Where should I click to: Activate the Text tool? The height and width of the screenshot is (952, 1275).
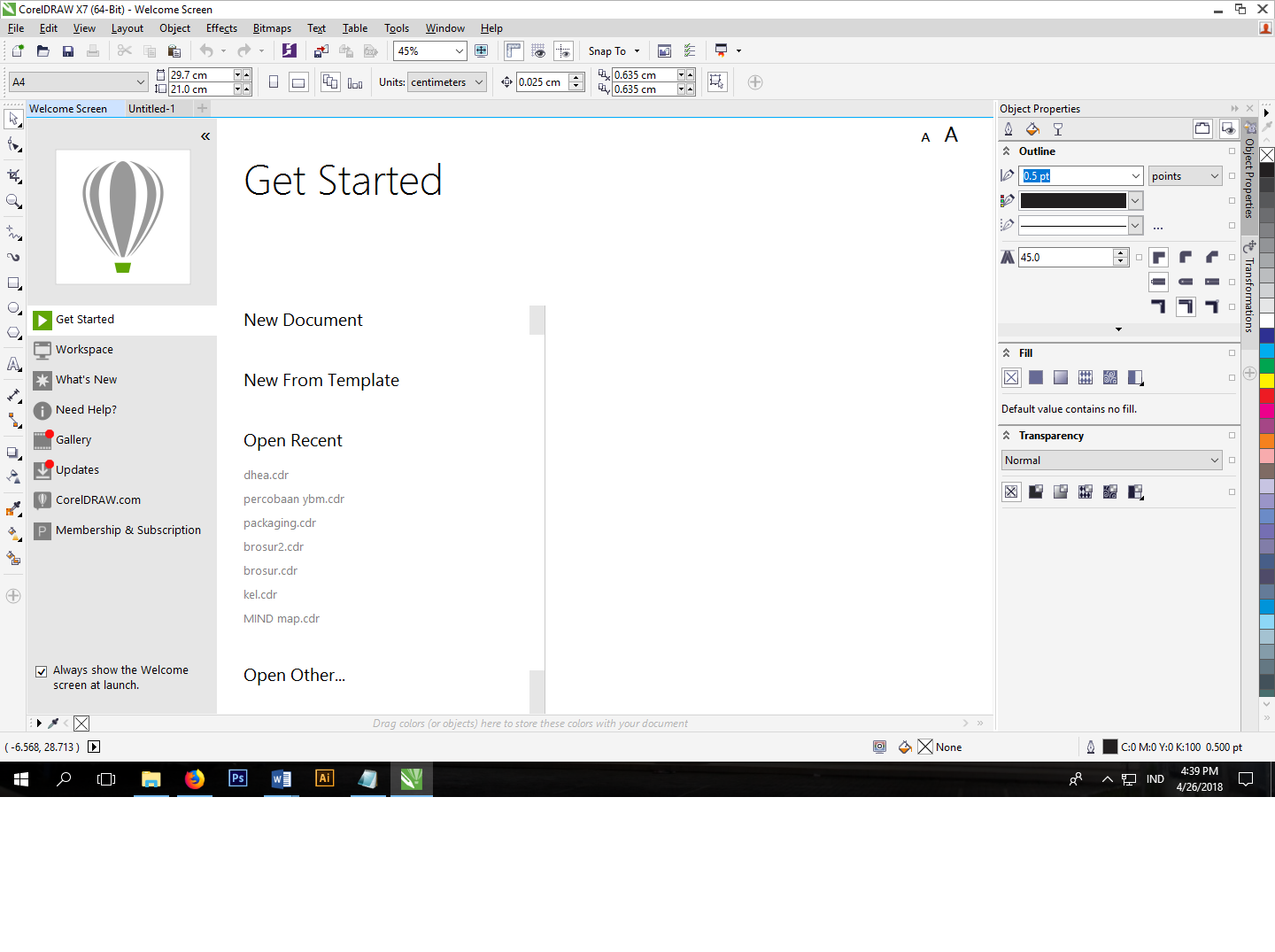click(x=13, y=364)
